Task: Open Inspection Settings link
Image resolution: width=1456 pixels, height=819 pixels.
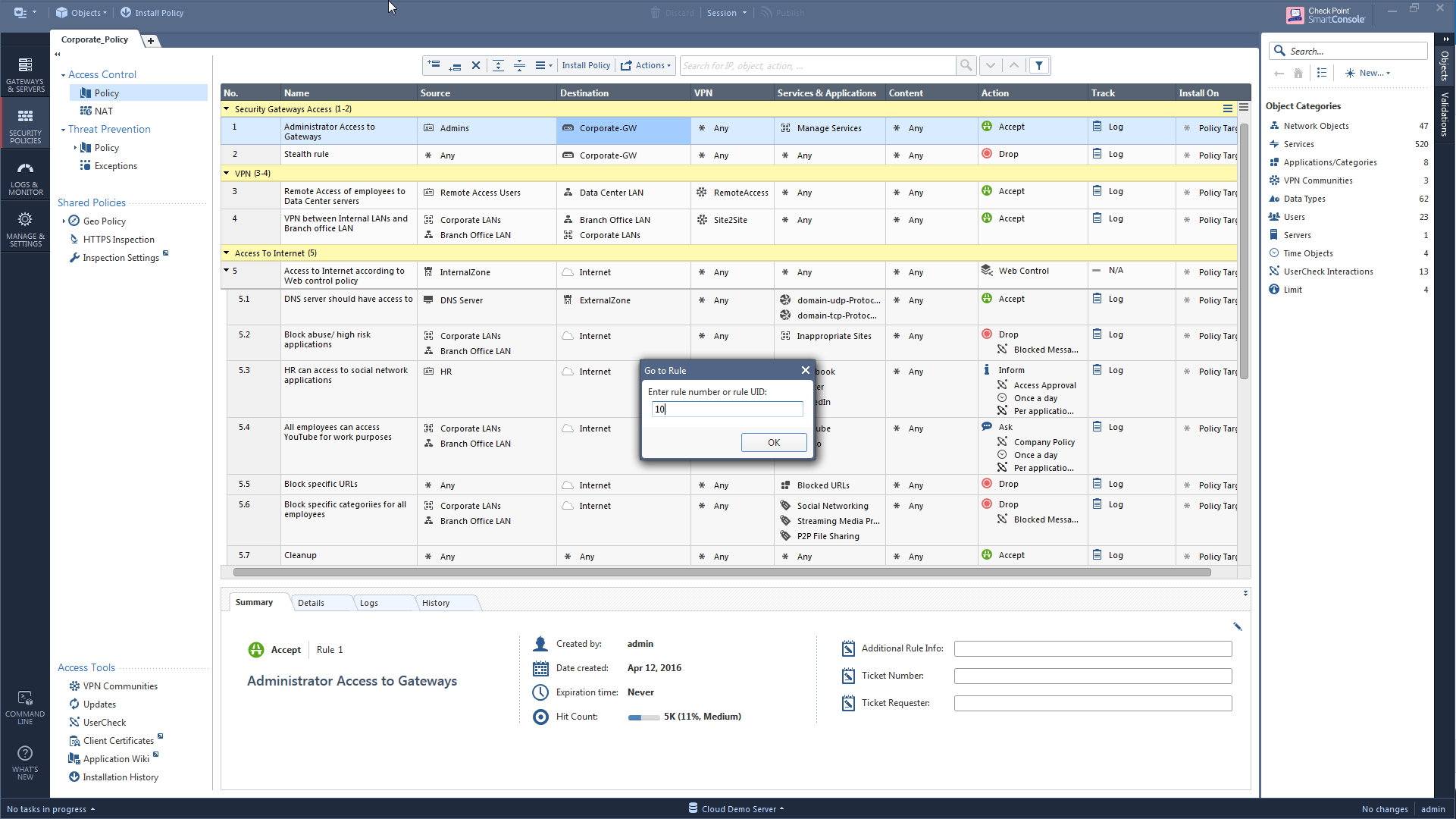Action: click(121, 258)
